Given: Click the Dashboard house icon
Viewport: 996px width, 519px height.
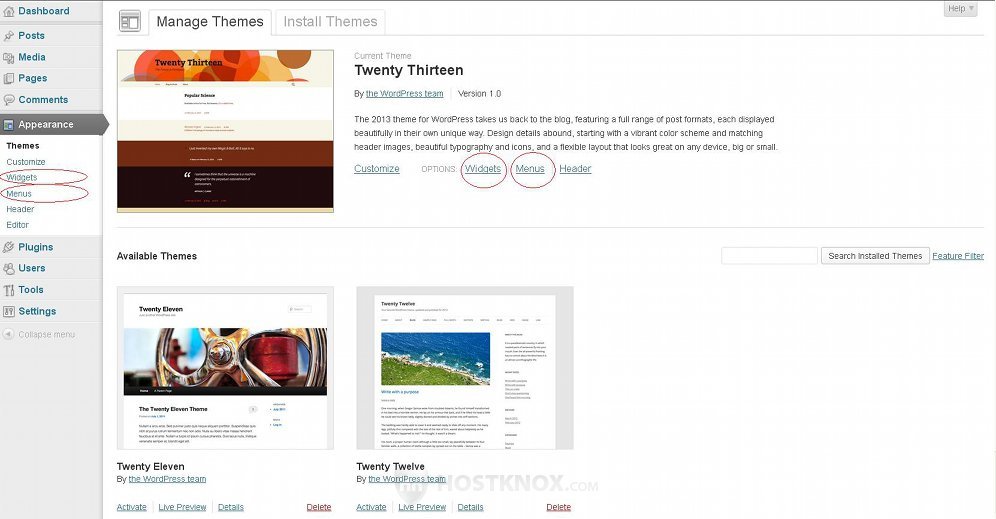Looking at the screenshot, I should [8, 11].
